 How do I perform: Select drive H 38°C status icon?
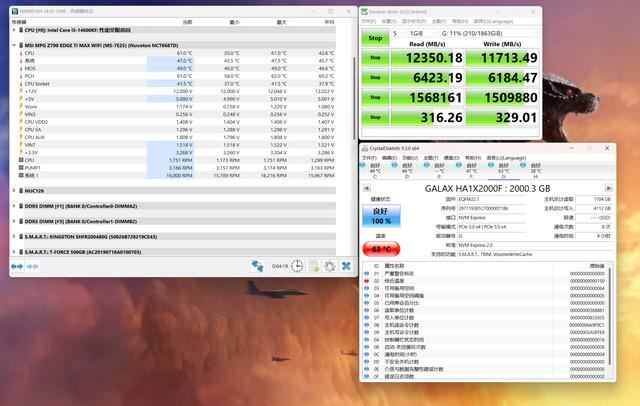(523, 165)
